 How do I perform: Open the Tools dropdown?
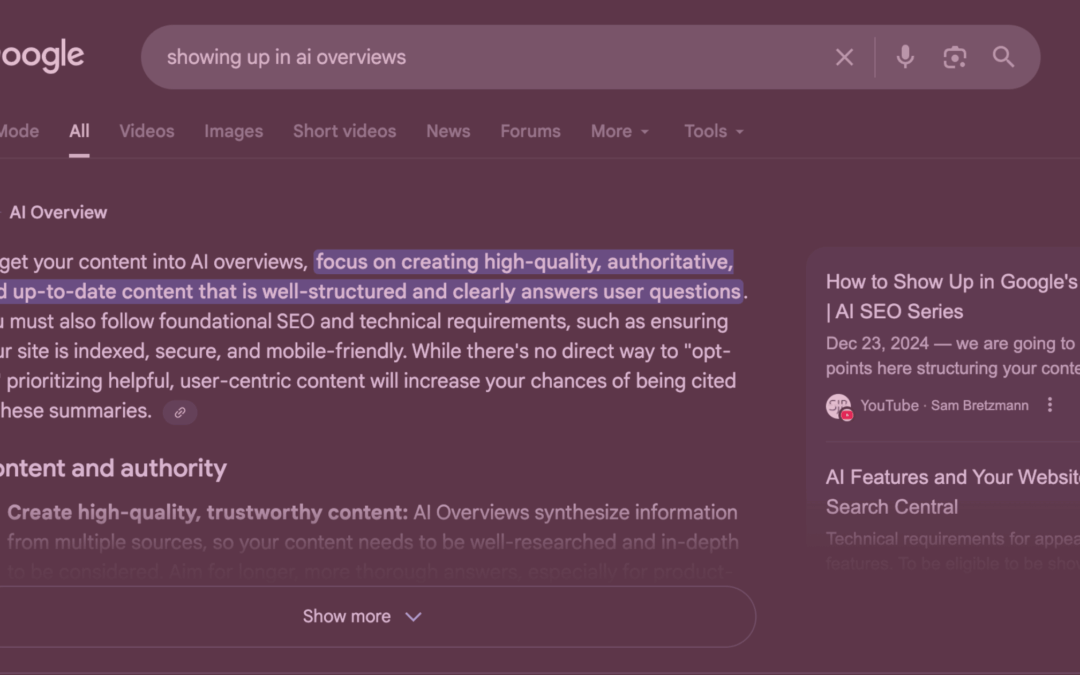pyautogui.click(x=712, y=131)
